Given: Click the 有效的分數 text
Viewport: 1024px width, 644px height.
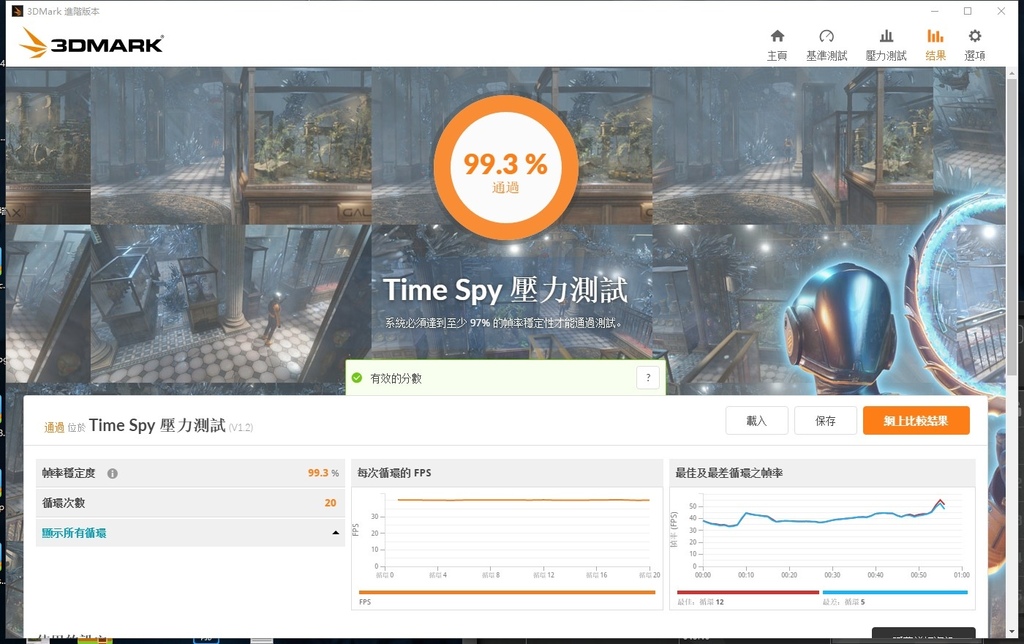Looking at the screenshot, I should tap(396, 378).
